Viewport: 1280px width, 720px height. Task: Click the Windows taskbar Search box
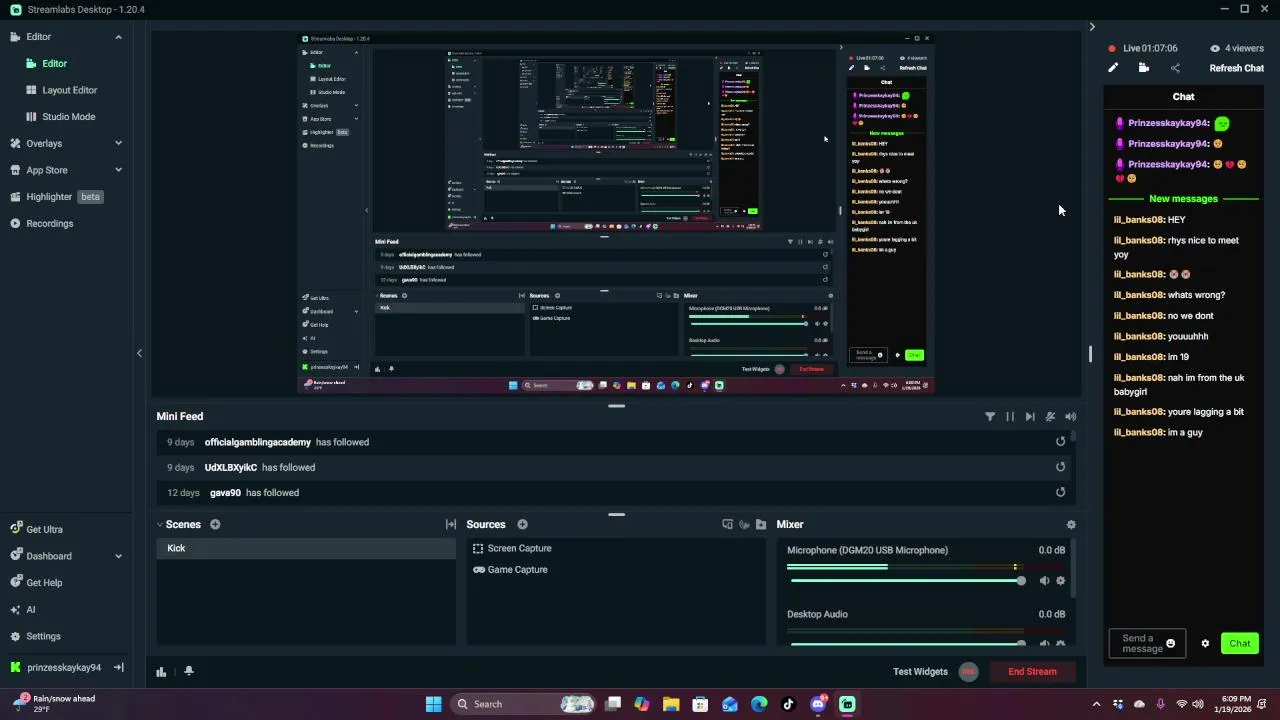pos(524,704)
